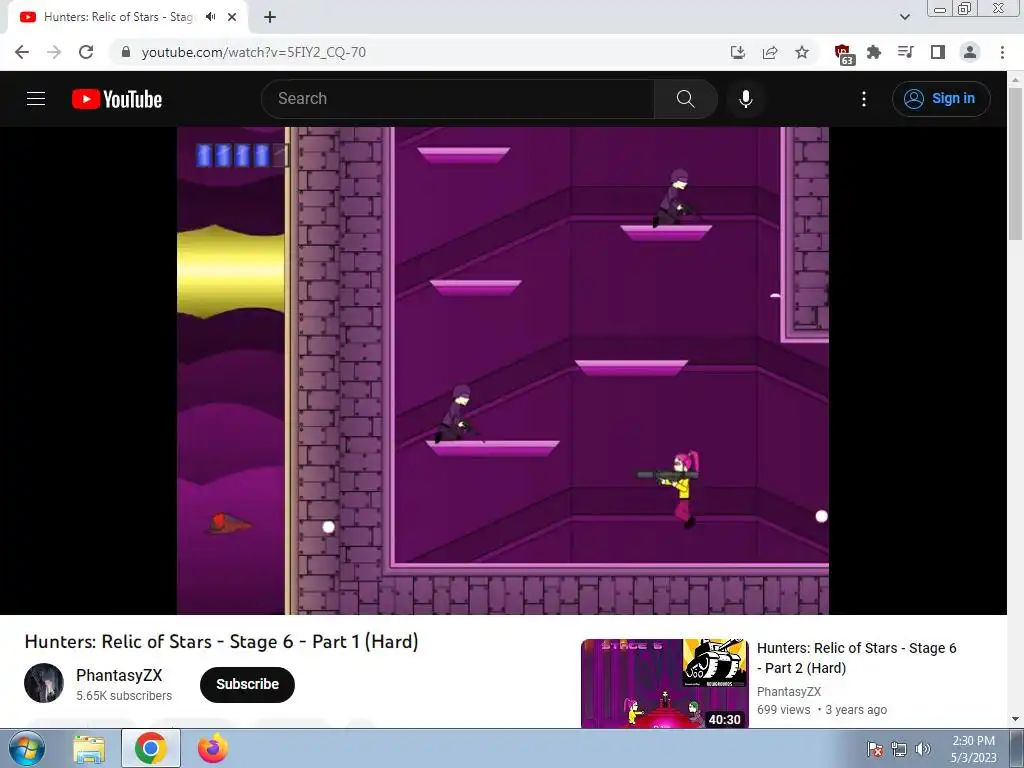Reload the page
This screenshot has height=768, width=1024.
86,52
